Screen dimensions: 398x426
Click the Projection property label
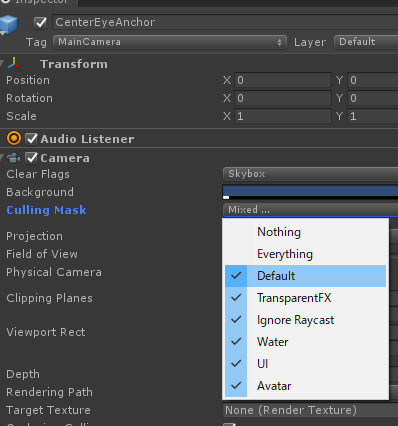coord(34,236)
